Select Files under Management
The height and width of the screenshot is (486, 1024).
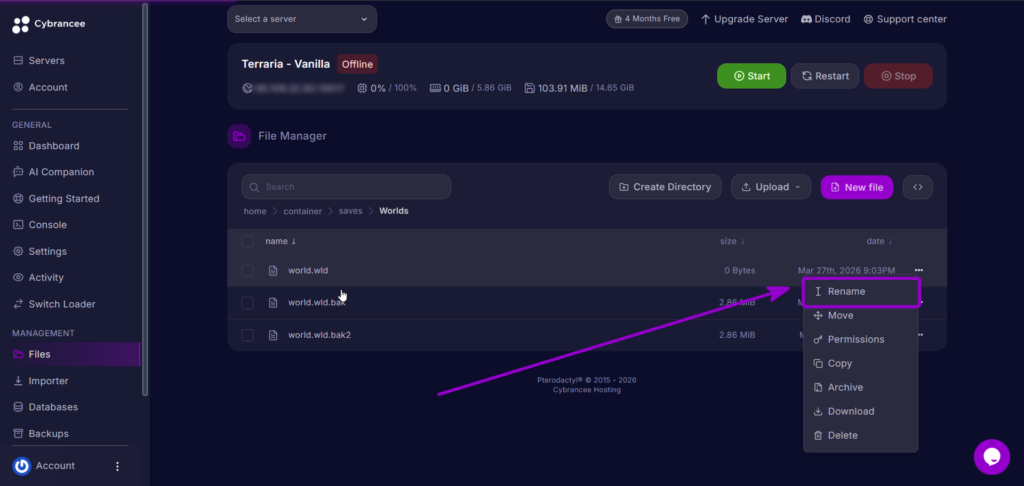tap(70, 354)
